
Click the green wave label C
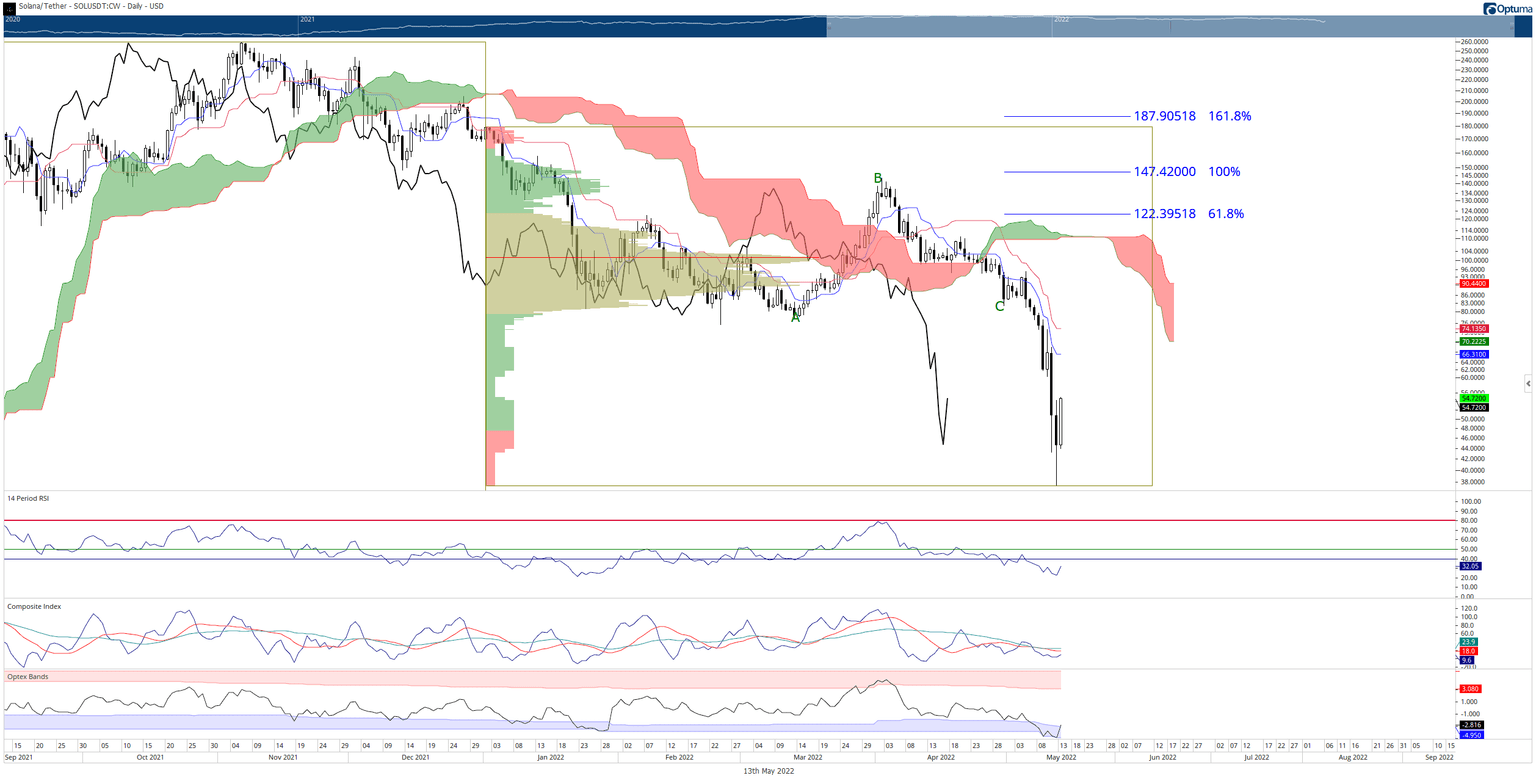coord(999,306)
